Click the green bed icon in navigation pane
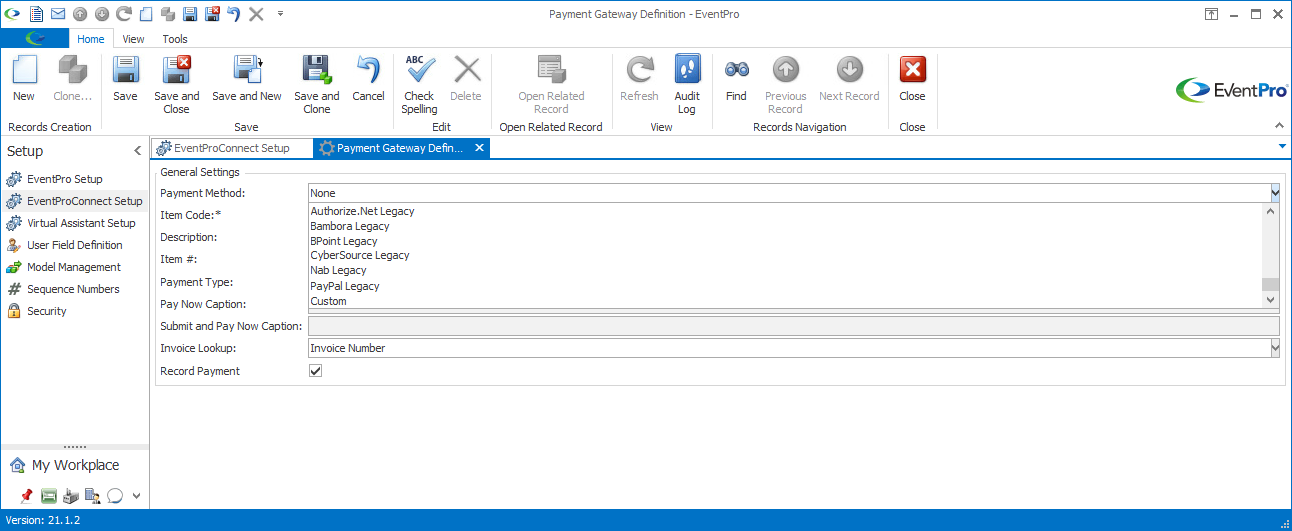The width and height of the screenshot is (1292, 531). (x=49, y=495)
